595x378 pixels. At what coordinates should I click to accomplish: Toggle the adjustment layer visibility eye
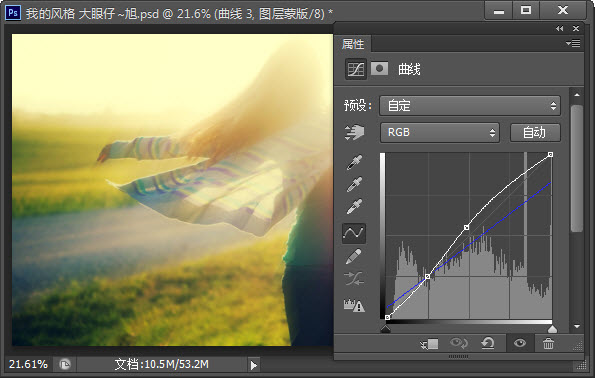pyautogui.click(x=520, y=343)
